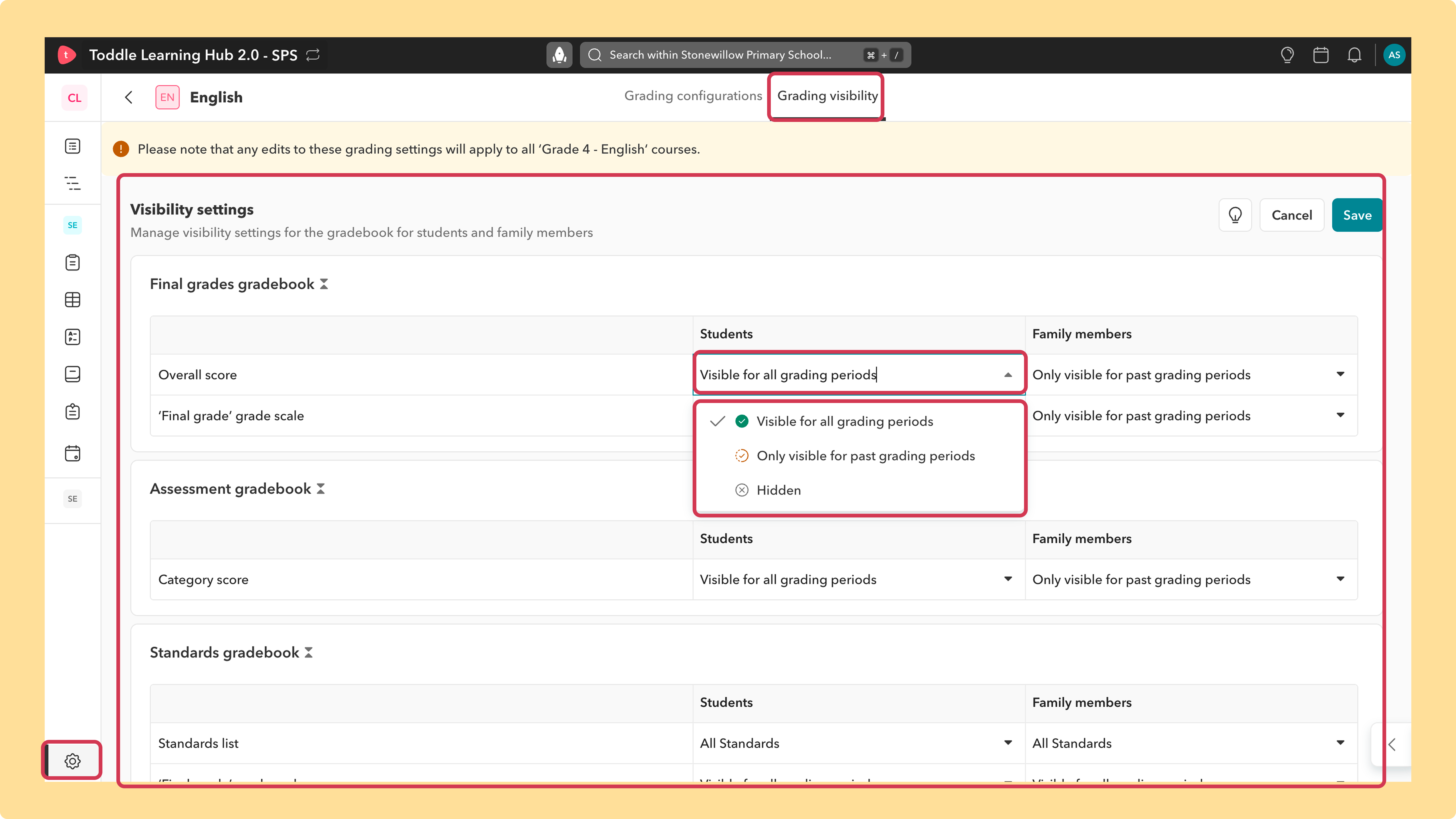
Task: Choose 'Only visible for past grading periods' option
Action: click(x=859, y=456)
